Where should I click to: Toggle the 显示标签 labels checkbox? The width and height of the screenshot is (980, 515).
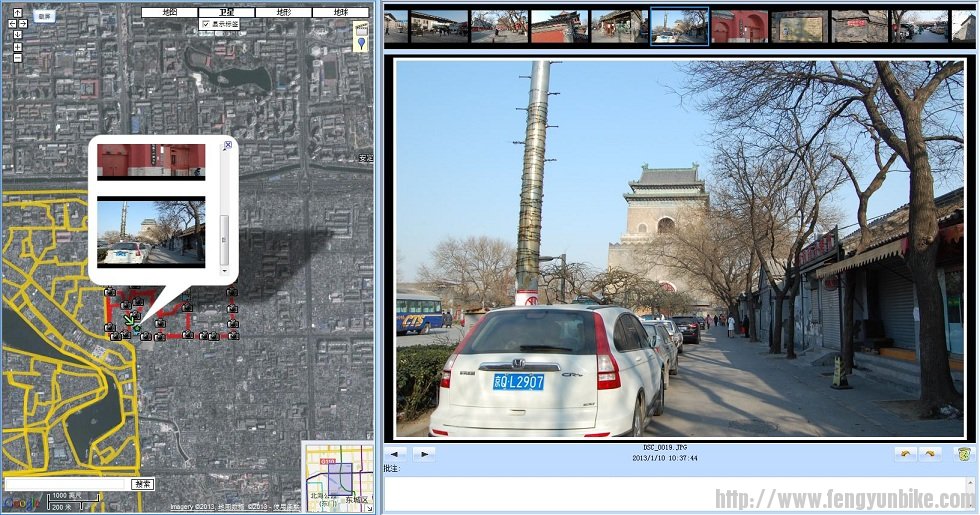206,24
